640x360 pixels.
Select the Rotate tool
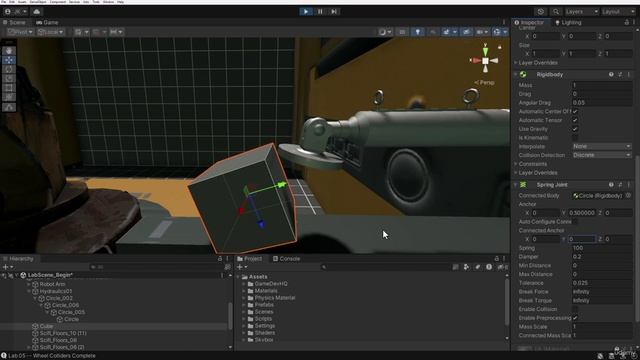(x=9, y=69)
